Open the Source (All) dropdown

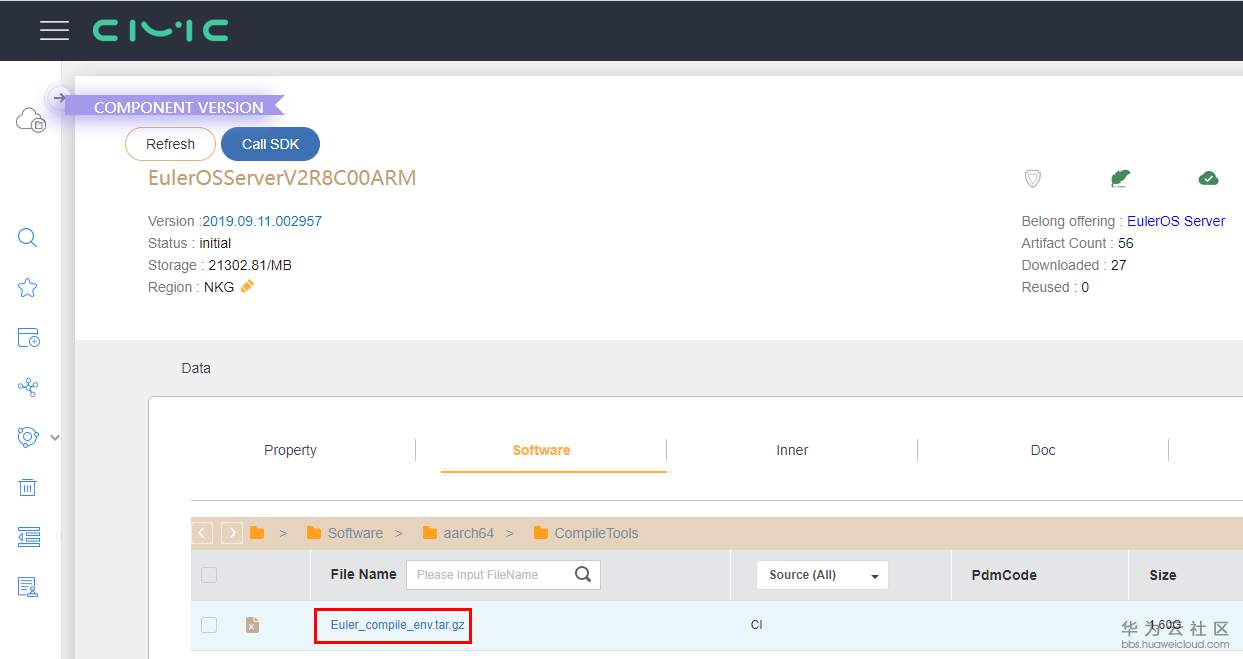tap(823, 575)
